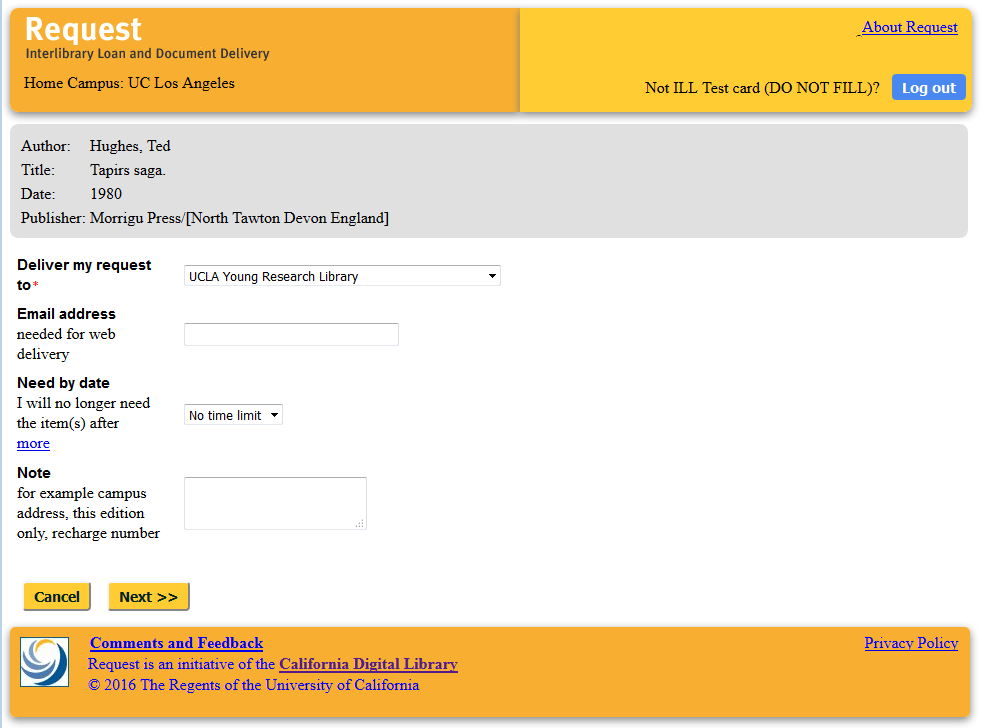Click the 2016 Regents copyright text

coord(254,685)
